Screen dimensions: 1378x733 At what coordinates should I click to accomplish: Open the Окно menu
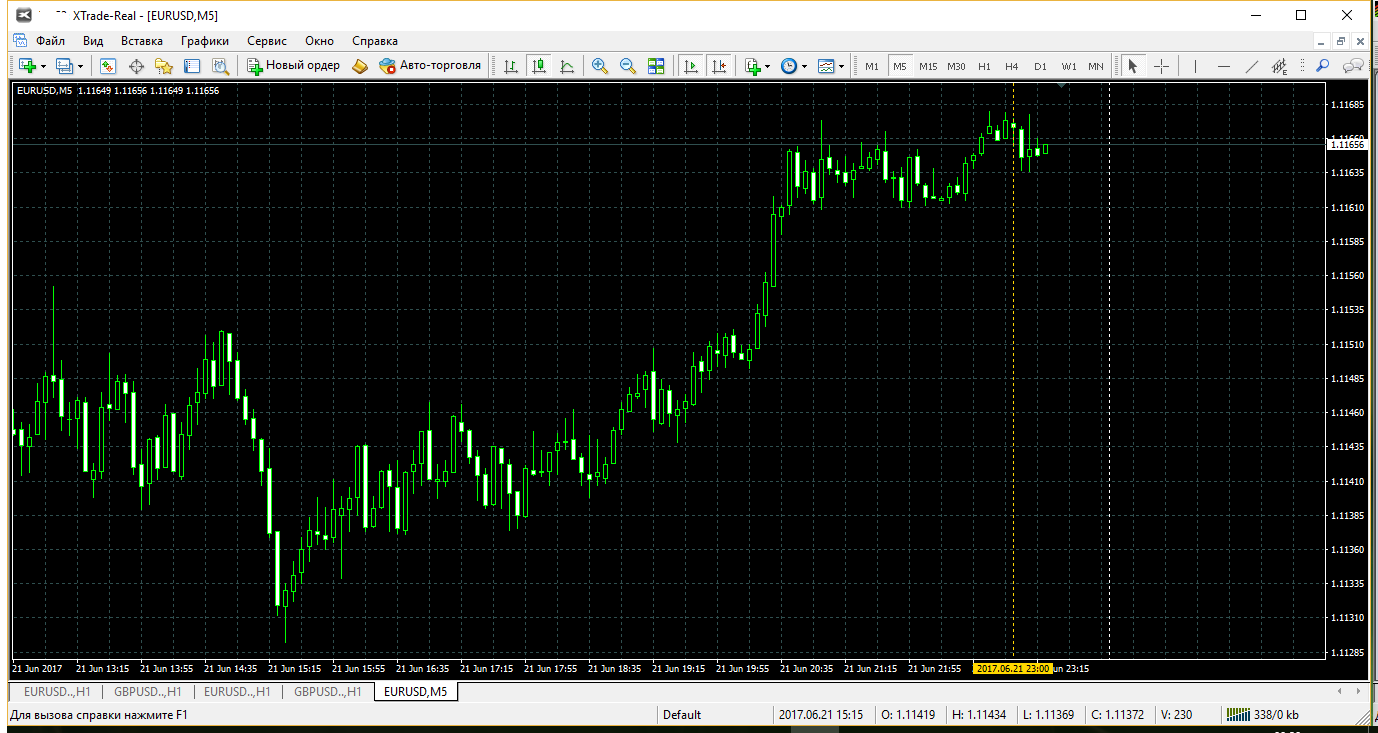pos(320,41)
